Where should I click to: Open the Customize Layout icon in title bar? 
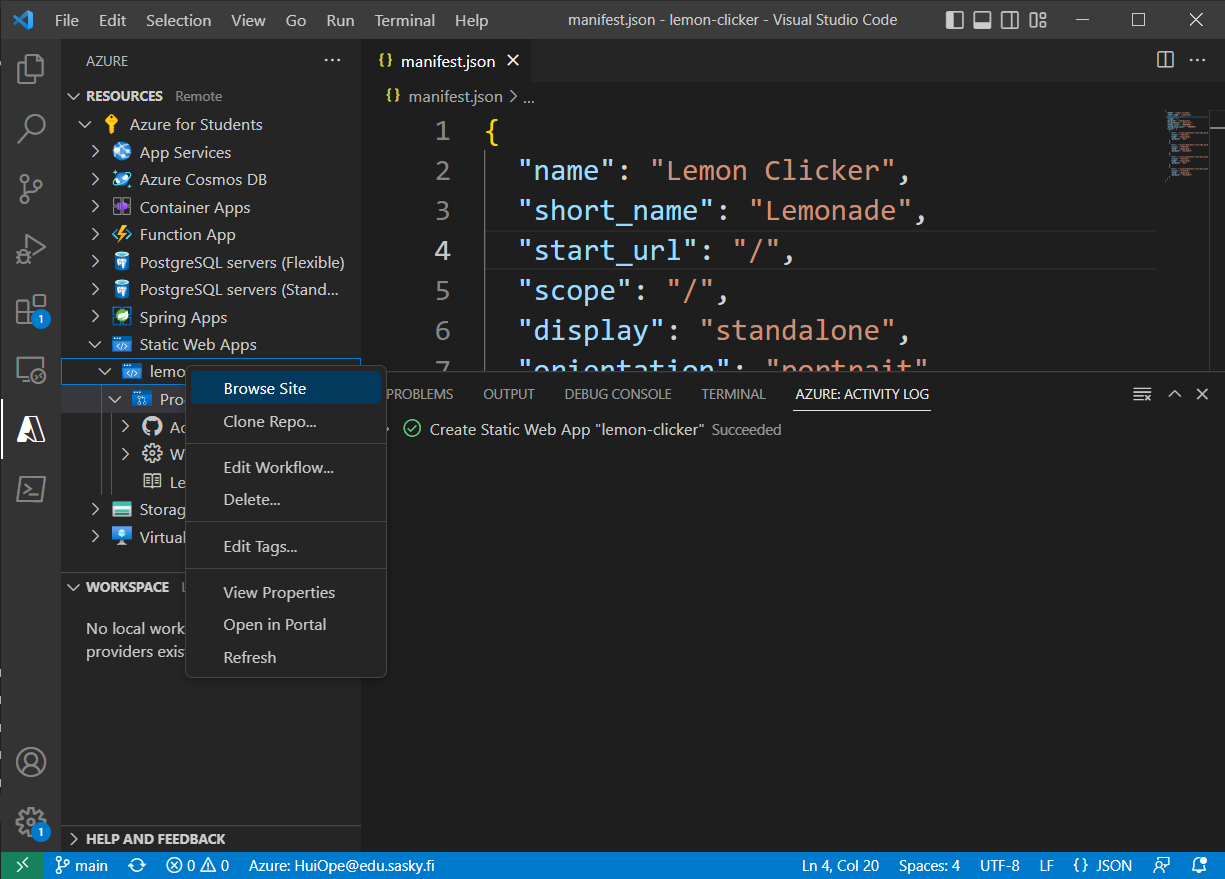1039,20
